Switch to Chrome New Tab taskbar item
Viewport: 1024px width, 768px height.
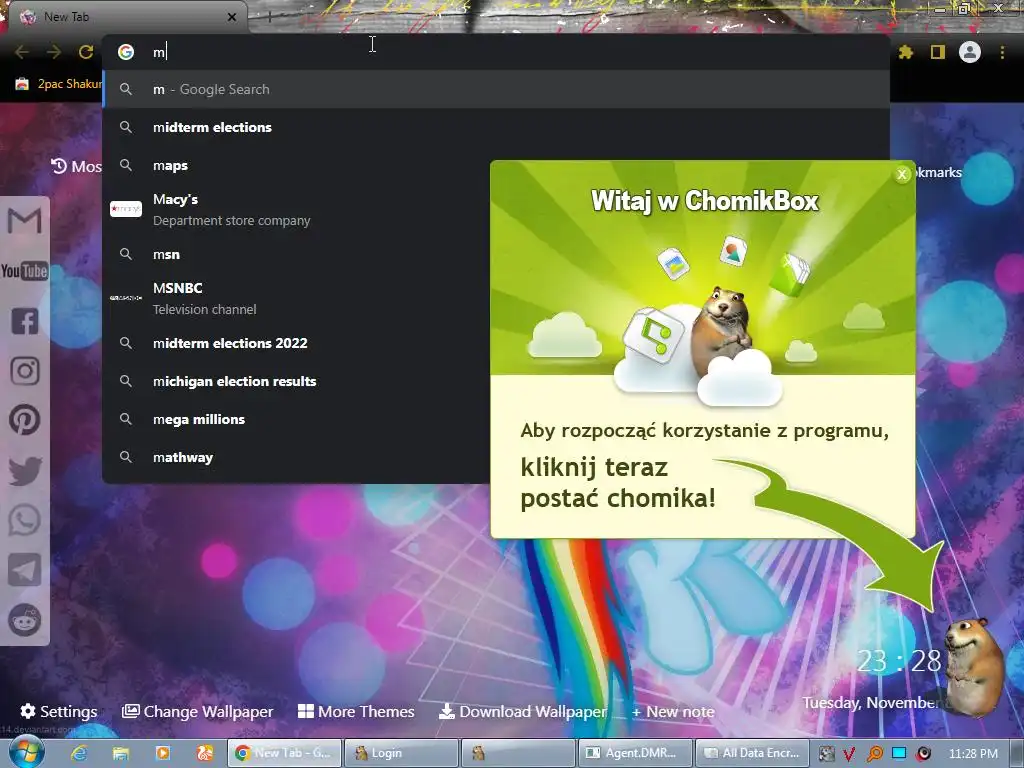tap(285, 753)
